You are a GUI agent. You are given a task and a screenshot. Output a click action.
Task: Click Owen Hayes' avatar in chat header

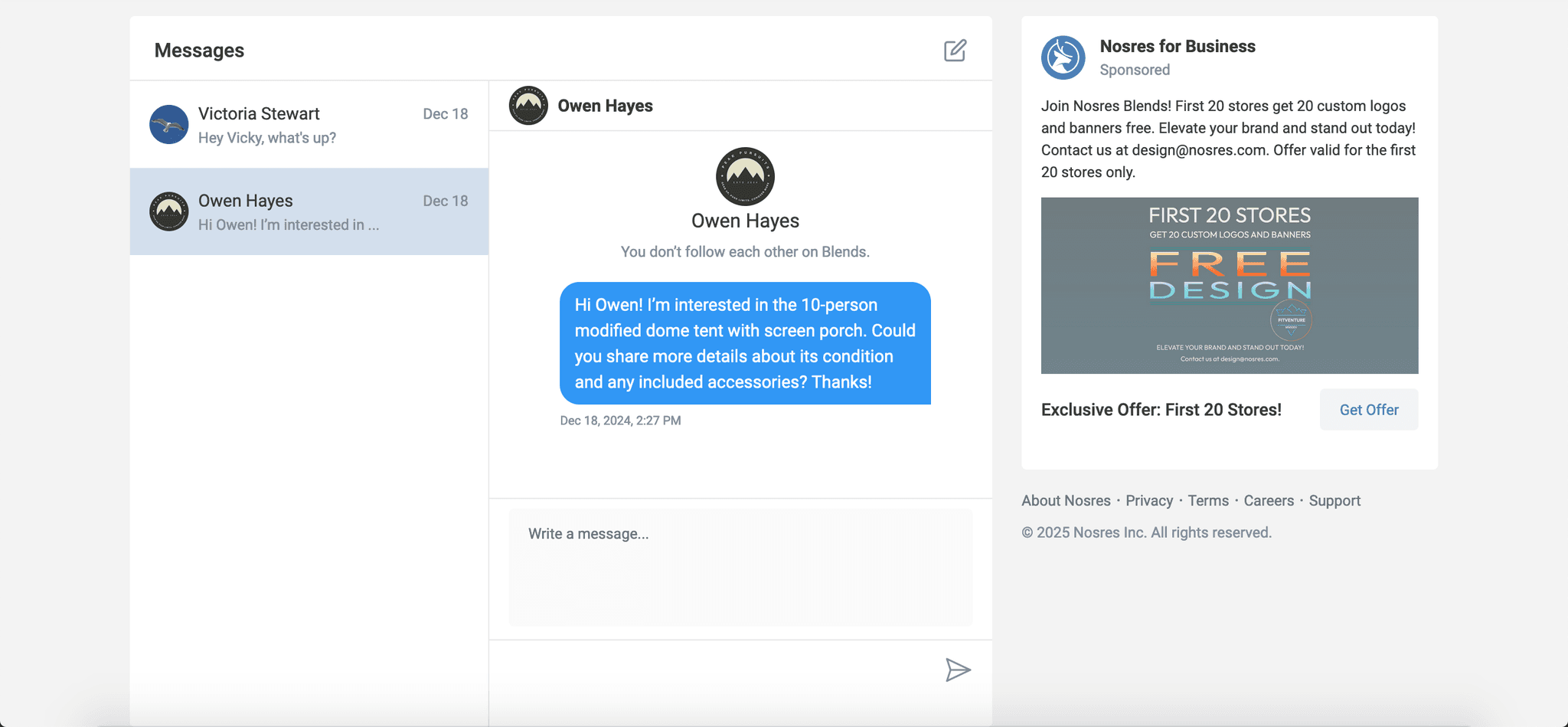528,106
